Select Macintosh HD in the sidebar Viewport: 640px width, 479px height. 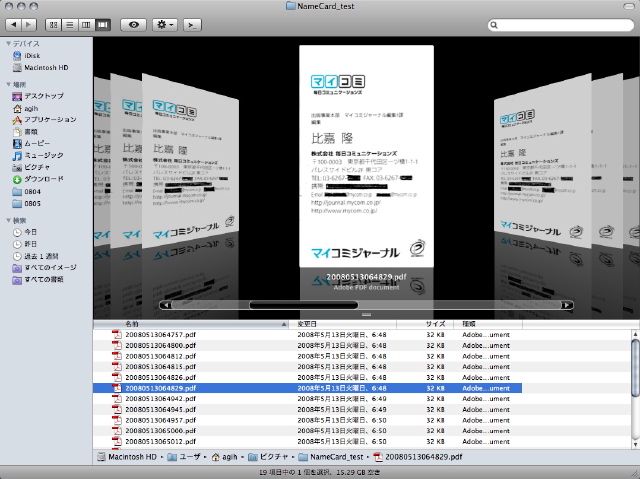coord(40,67)
